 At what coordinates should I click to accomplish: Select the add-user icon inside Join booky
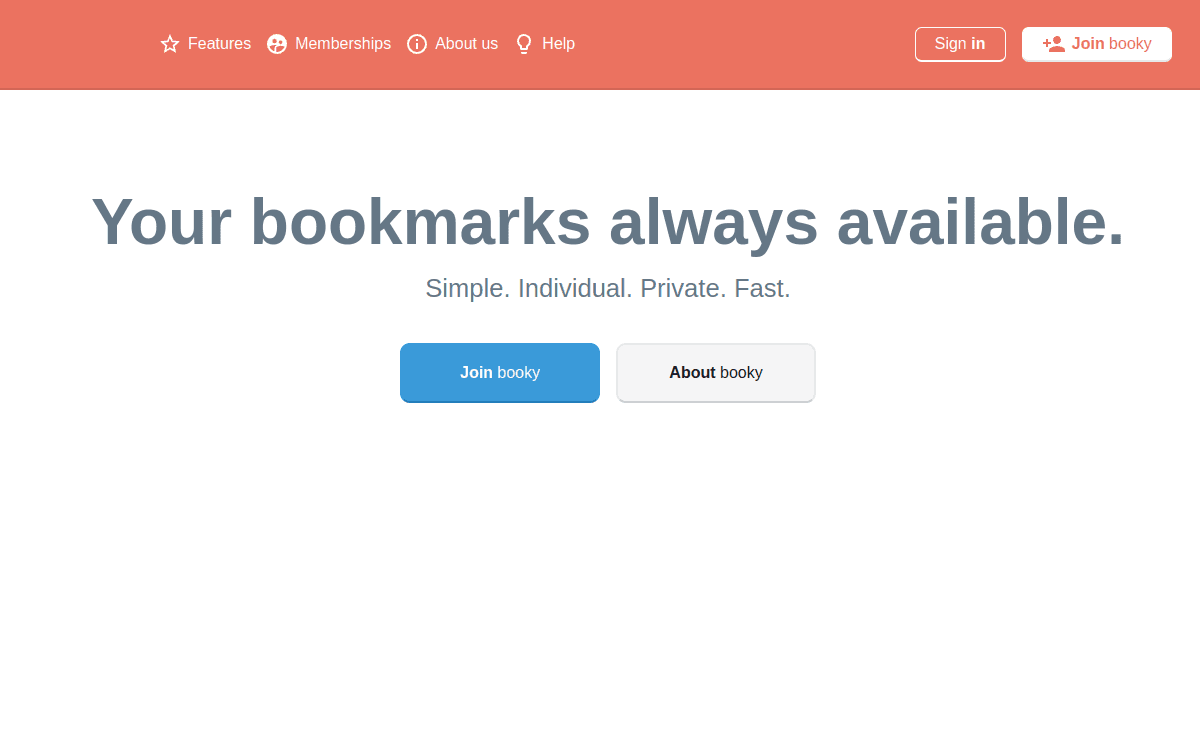(1054, 43)
